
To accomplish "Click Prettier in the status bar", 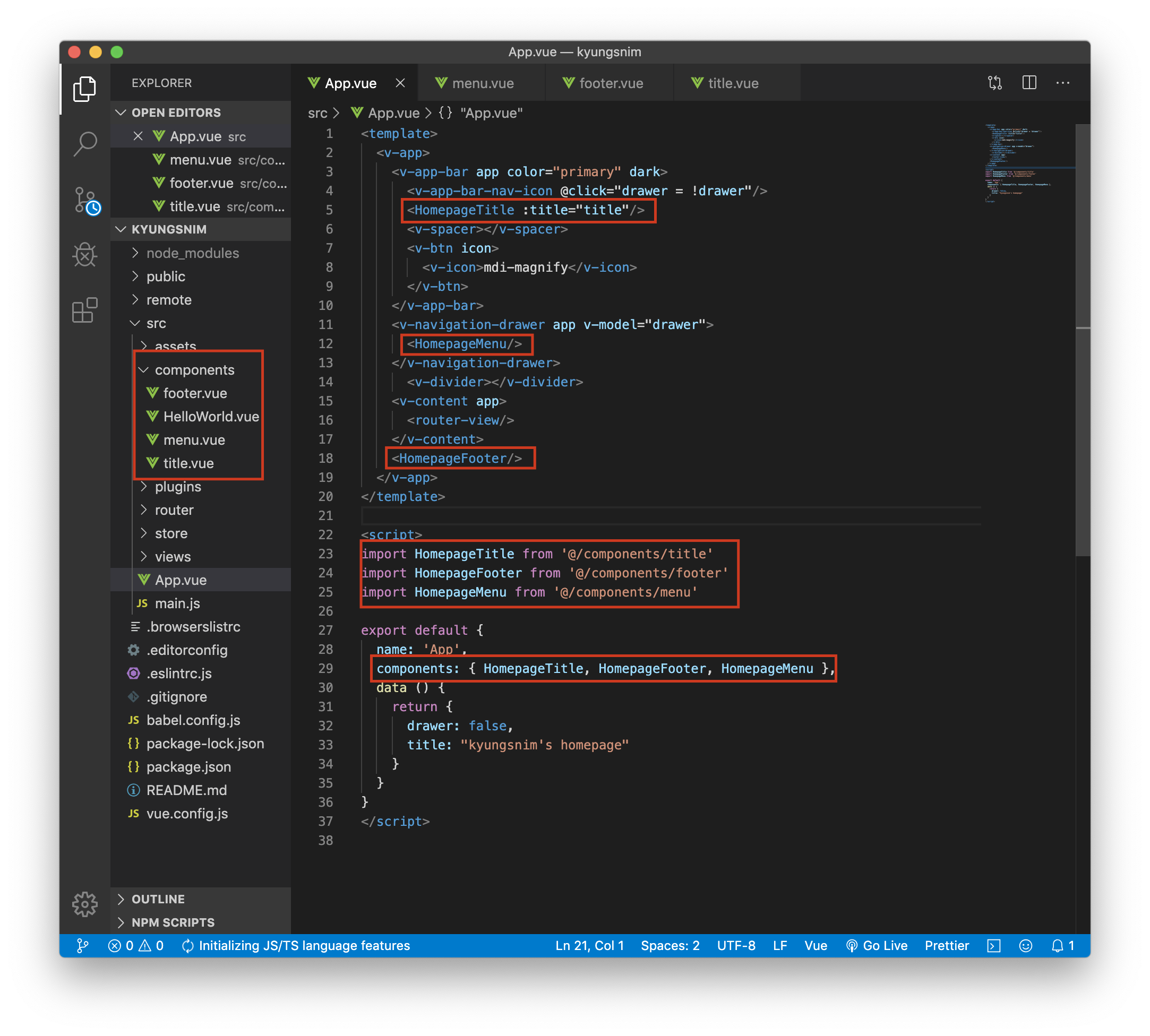I will click(x=946, y=945).
